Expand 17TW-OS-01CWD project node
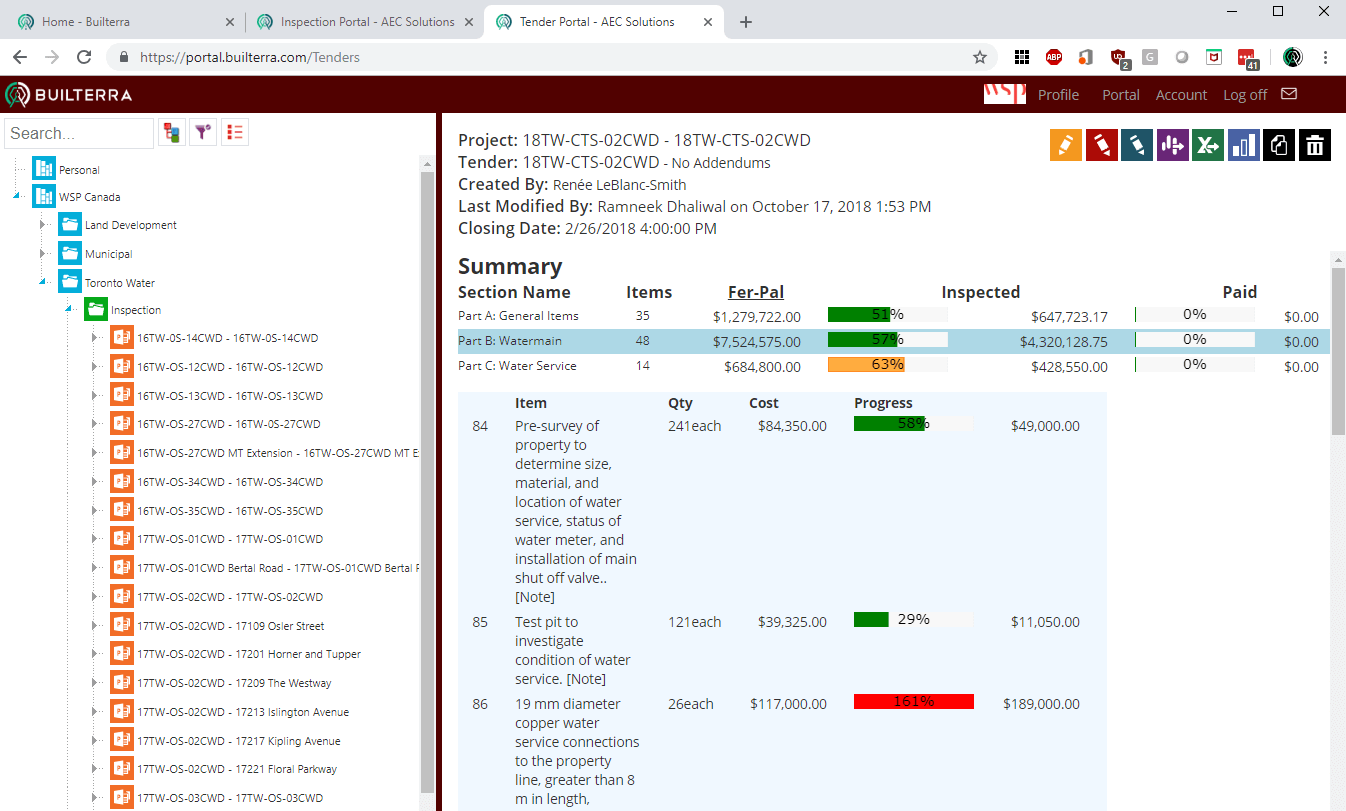 coord(95,539)
